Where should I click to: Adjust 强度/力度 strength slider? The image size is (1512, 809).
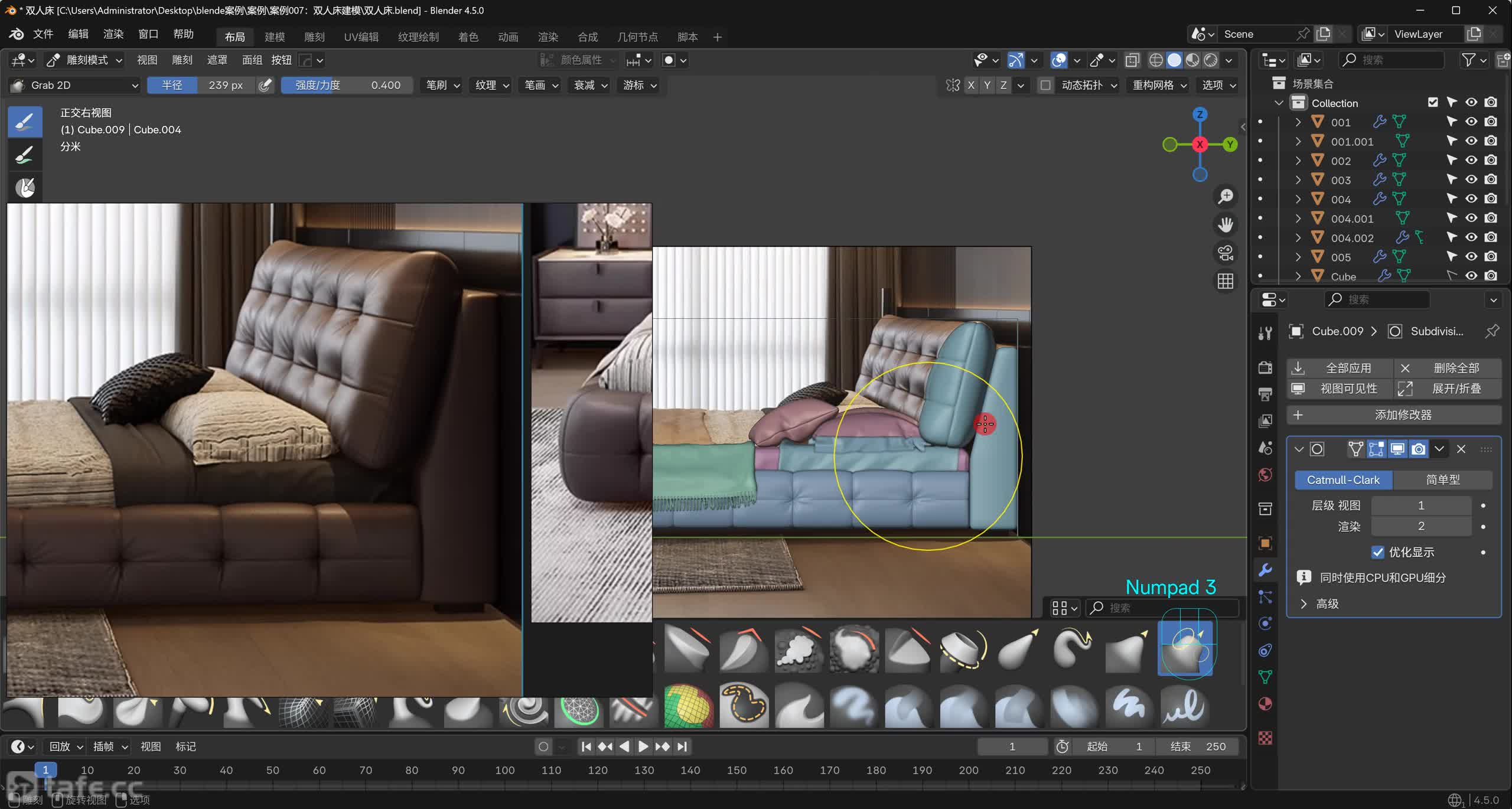point(347,85)
